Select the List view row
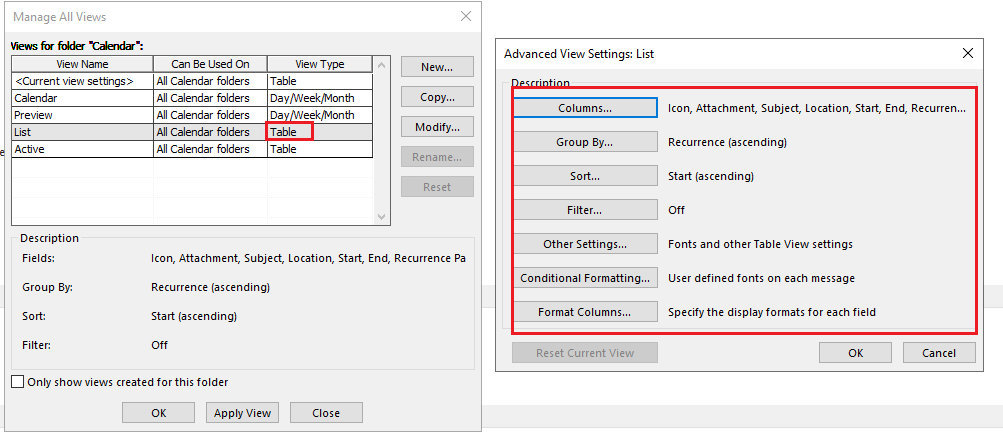This screenshot has width=1003, height=432. [192, 132]
